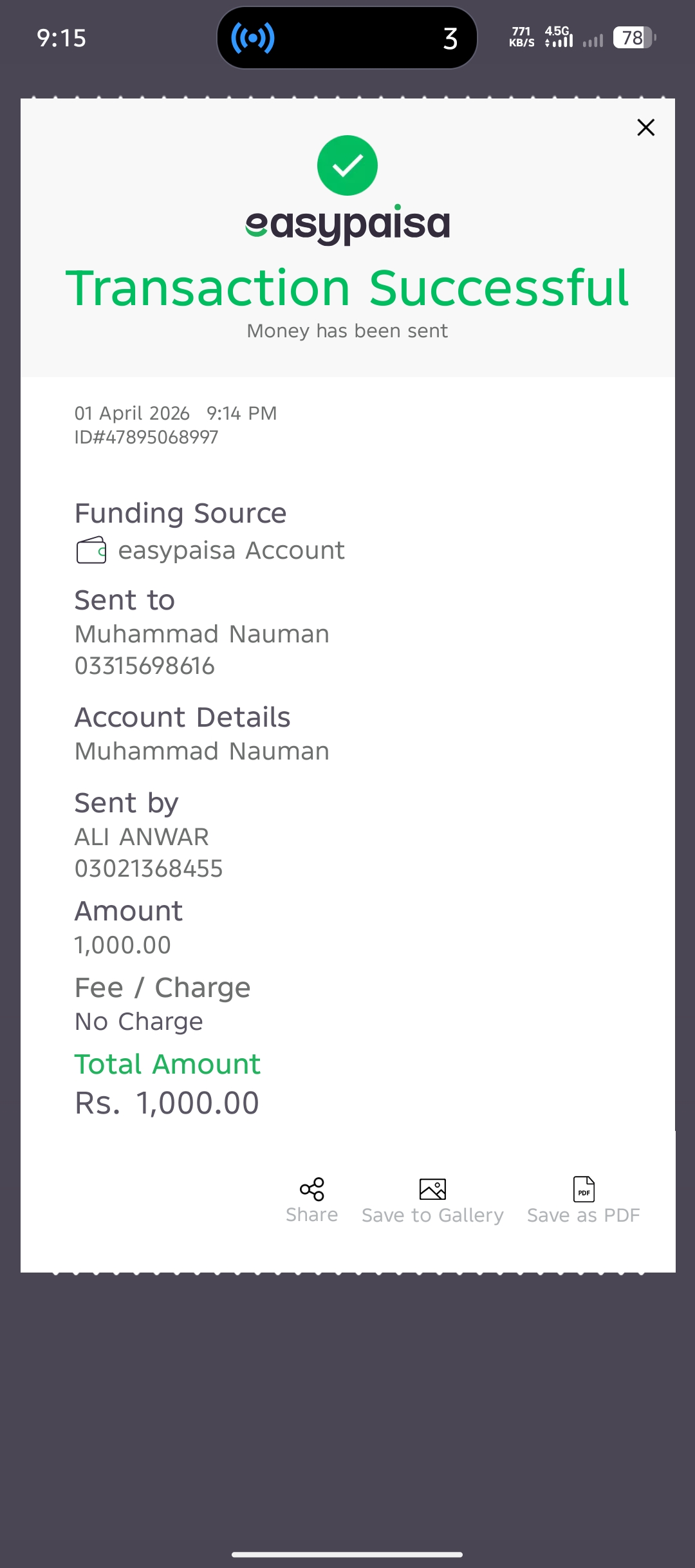This screenshot has width=695, height=1568.
Task: Tap the transaction ID #47895068997
Action: click(147, 438)
